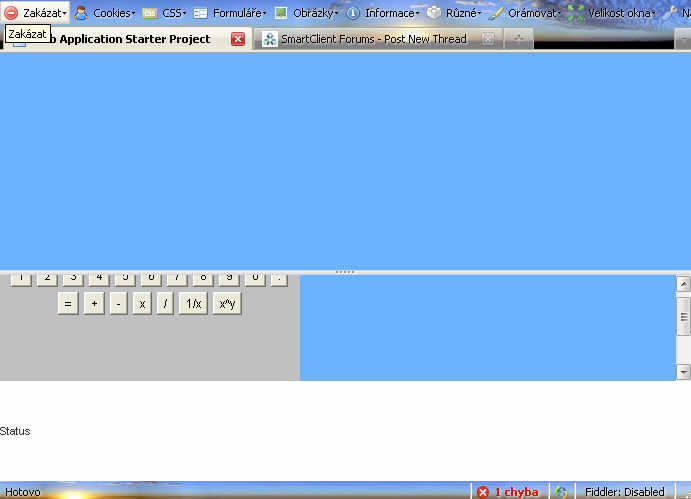This screenshot has width=691, height=499.
Task: Click the minus operator button
Action: (x=119, y=304)
